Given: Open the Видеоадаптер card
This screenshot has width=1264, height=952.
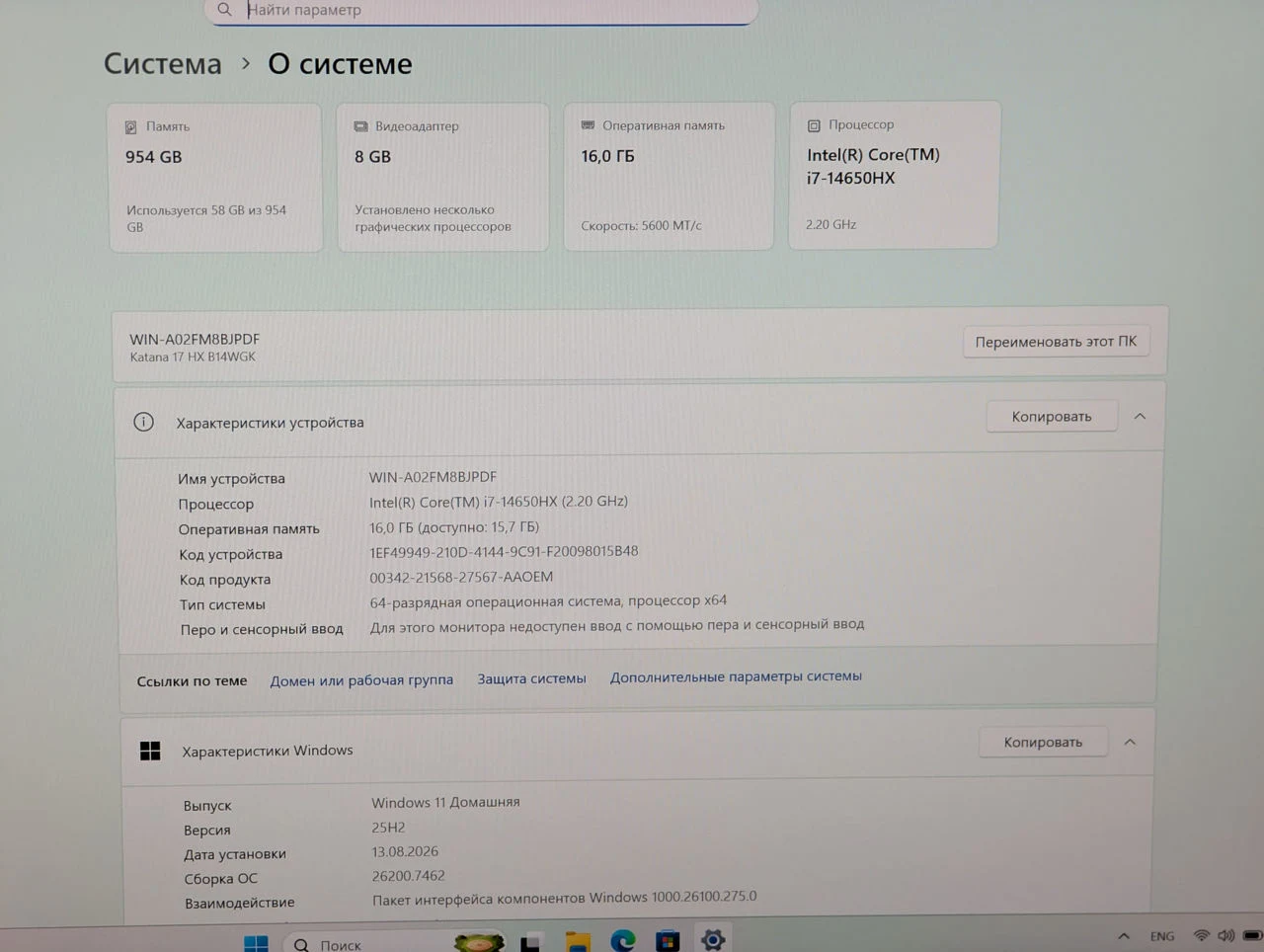Looking at the screenshot, I should tap(442, 177).
